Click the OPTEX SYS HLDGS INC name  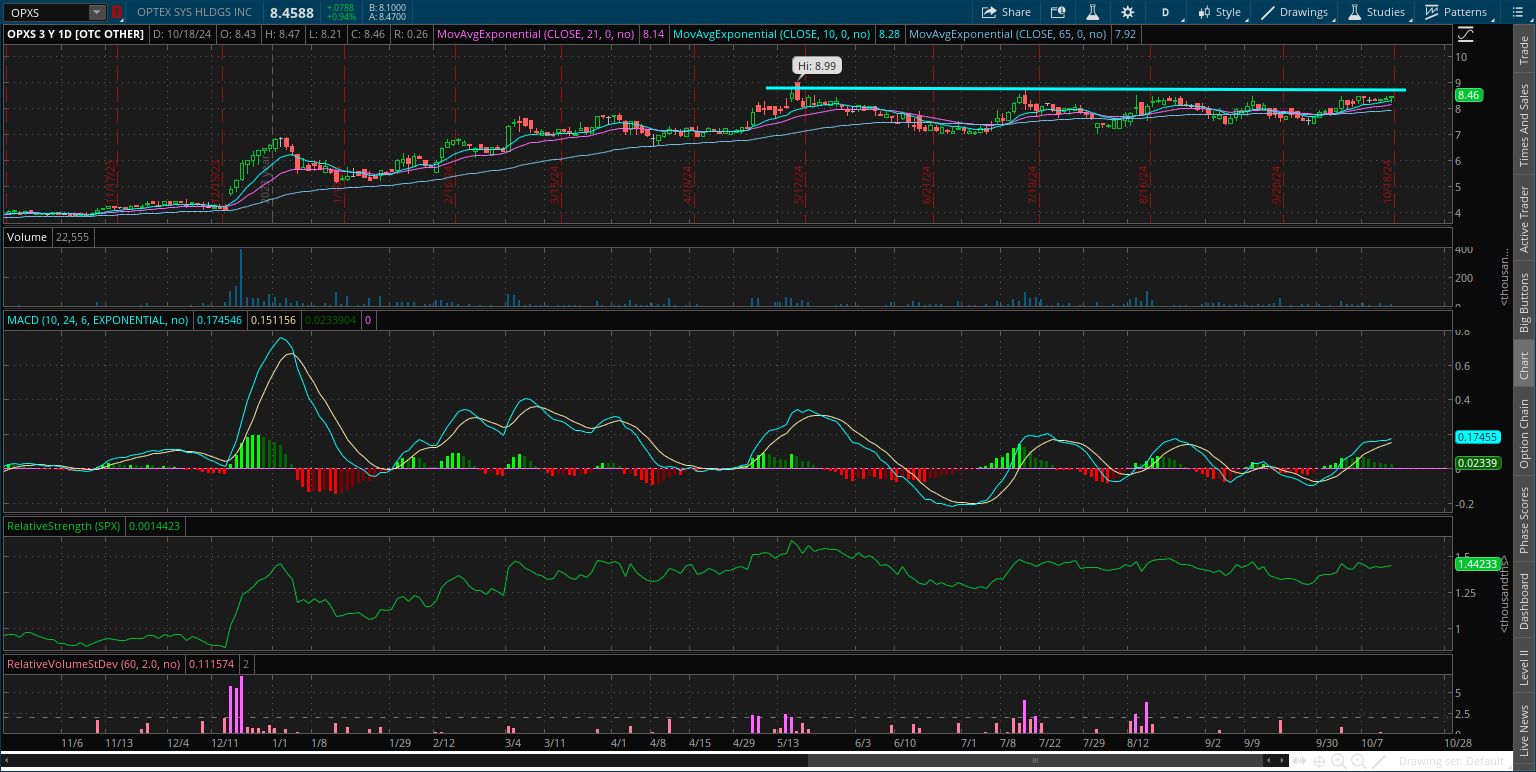coord(194,13)
